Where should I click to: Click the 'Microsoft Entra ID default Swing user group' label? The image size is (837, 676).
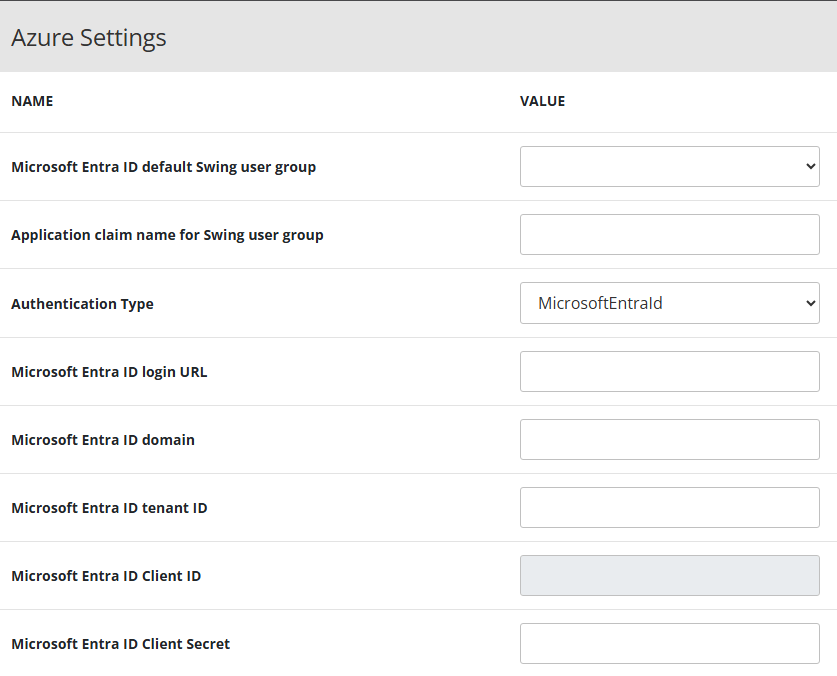point(163,167)
